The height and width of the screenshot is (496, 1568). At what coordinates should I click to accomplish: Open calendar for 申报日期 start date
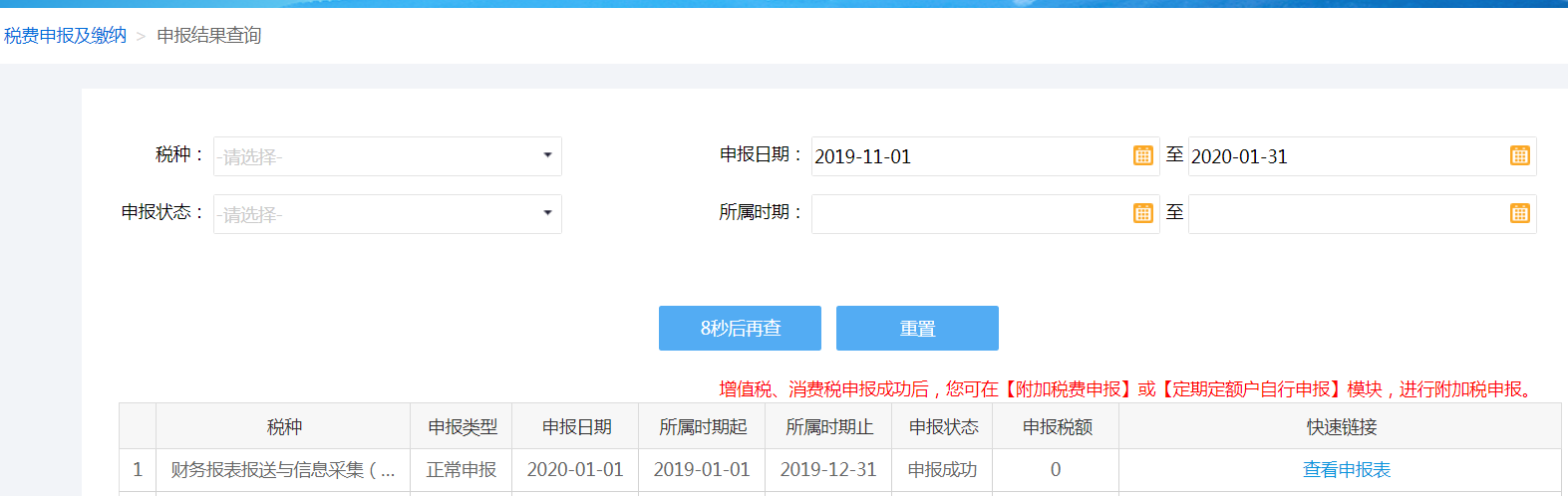coord(1142,156)
